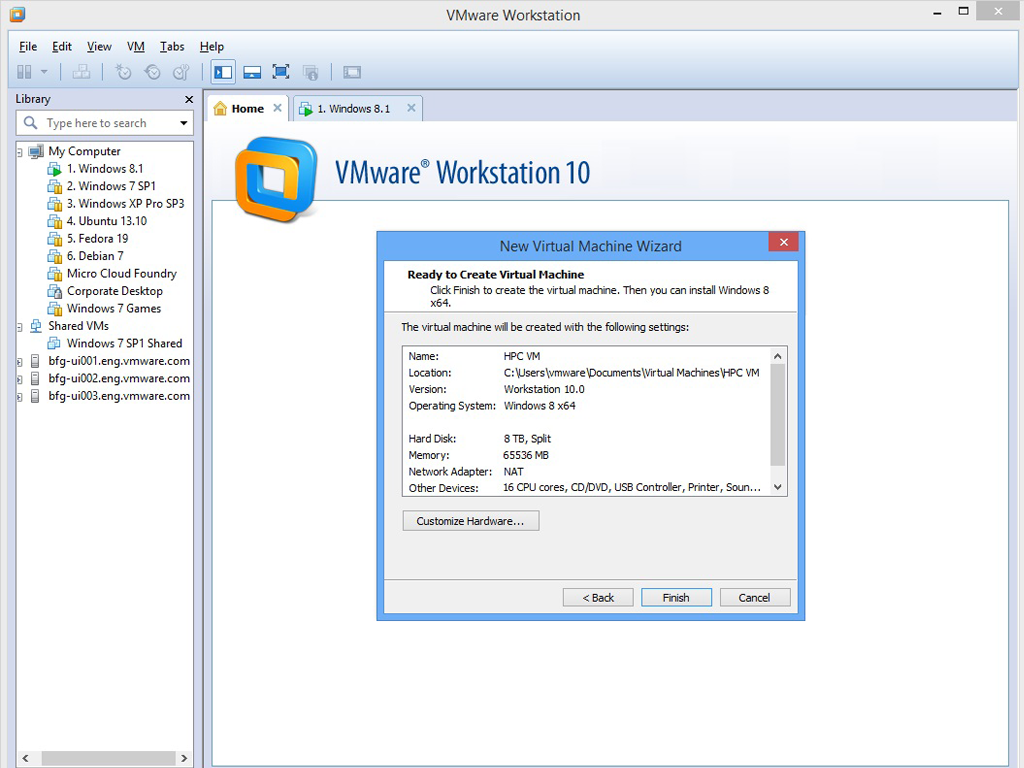The height and width of the screenshot is (768, 1024).
Task: Open the power state dropdown arrow
Action: tap(44, 72)
